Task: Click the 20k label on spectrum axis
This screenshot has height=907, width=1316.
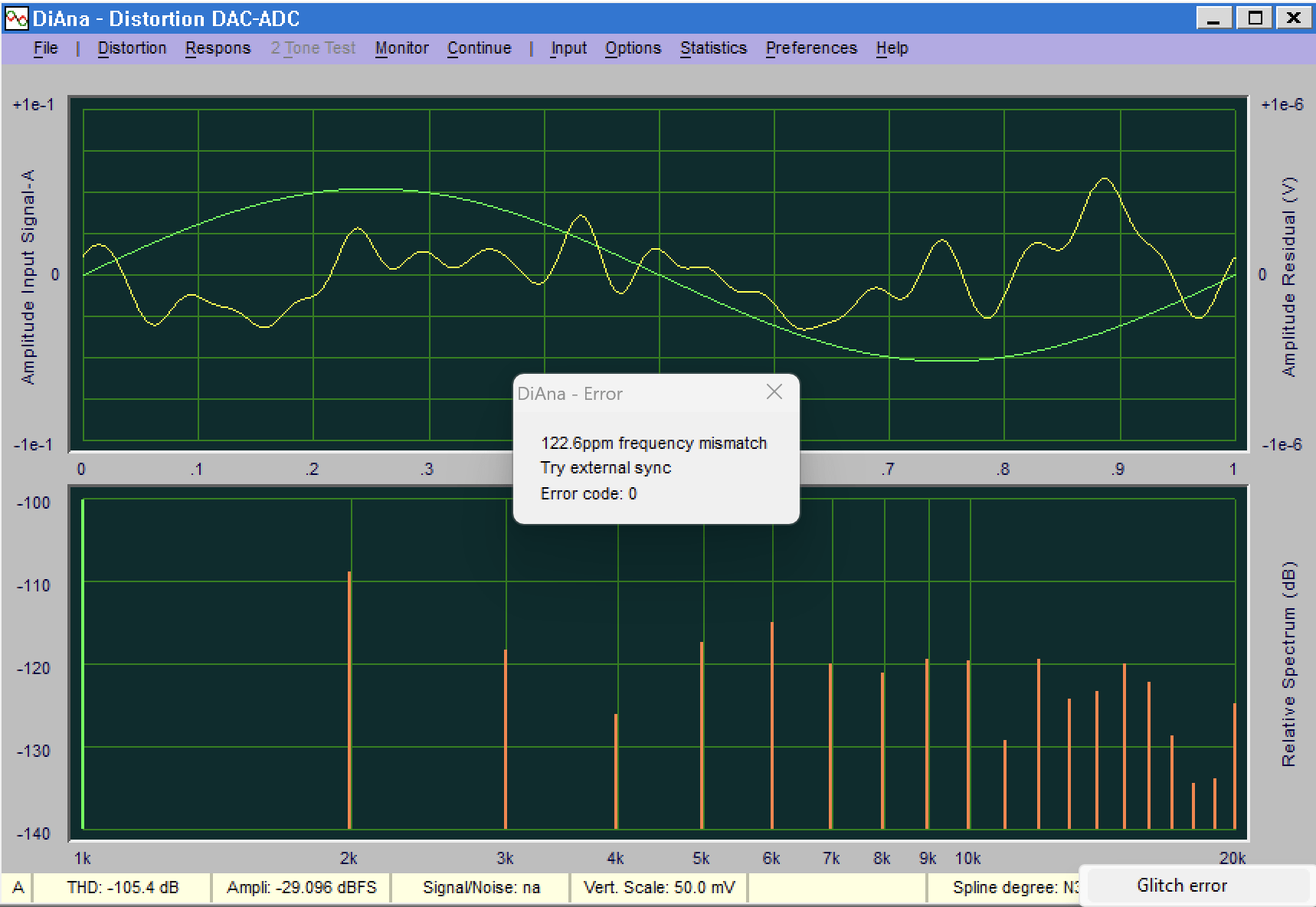Action: 1232,858
